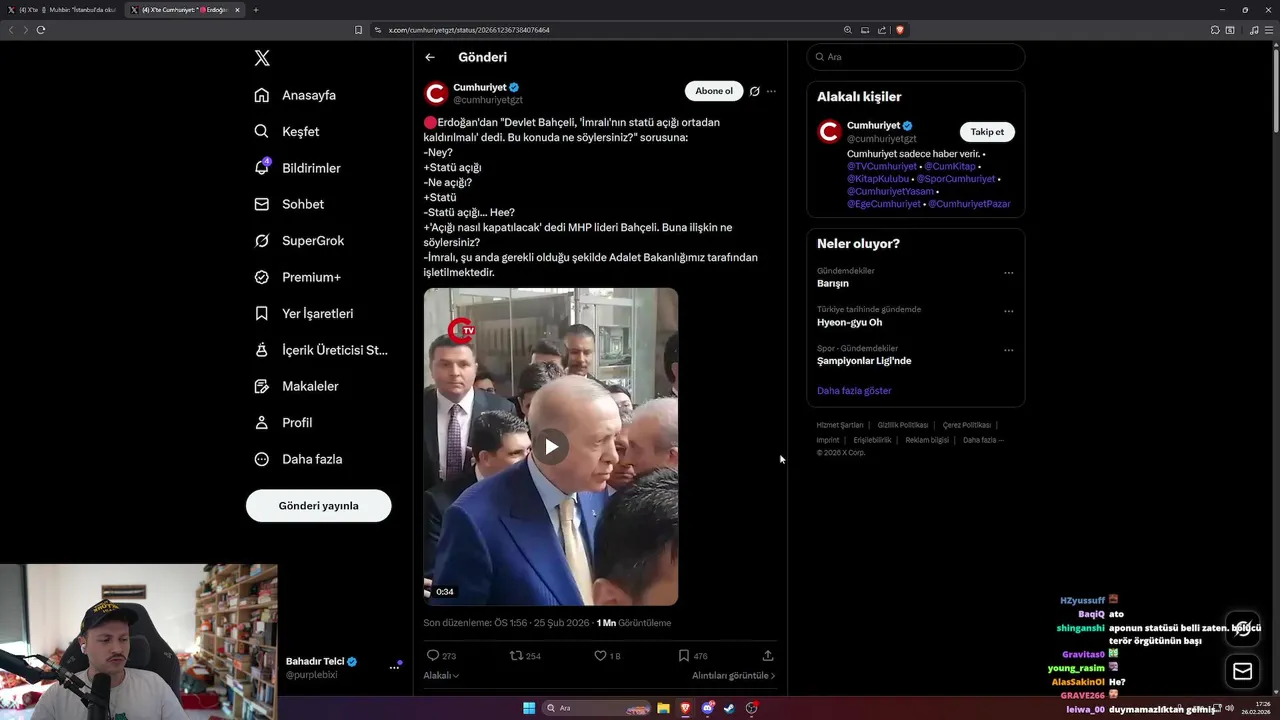Open Bildirimler notifications bell

click(297, 168)
